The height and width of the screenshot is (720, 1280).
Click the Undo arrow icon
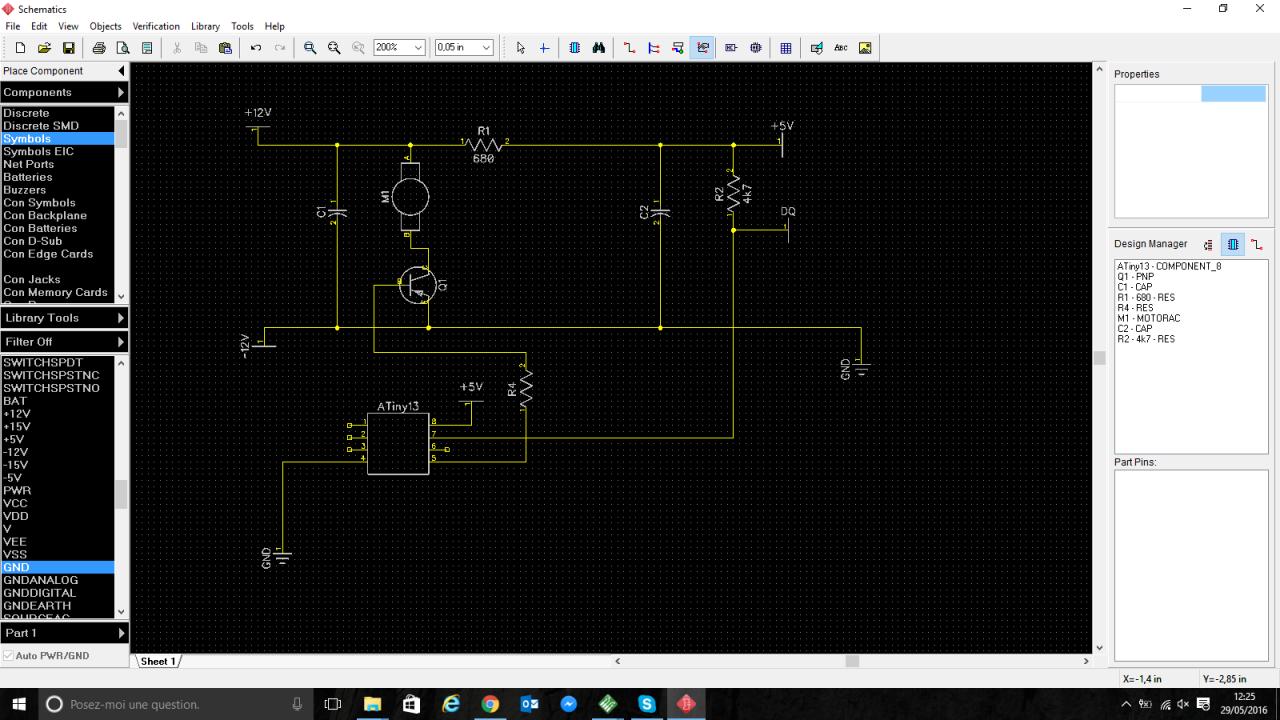tap(256, 48)
